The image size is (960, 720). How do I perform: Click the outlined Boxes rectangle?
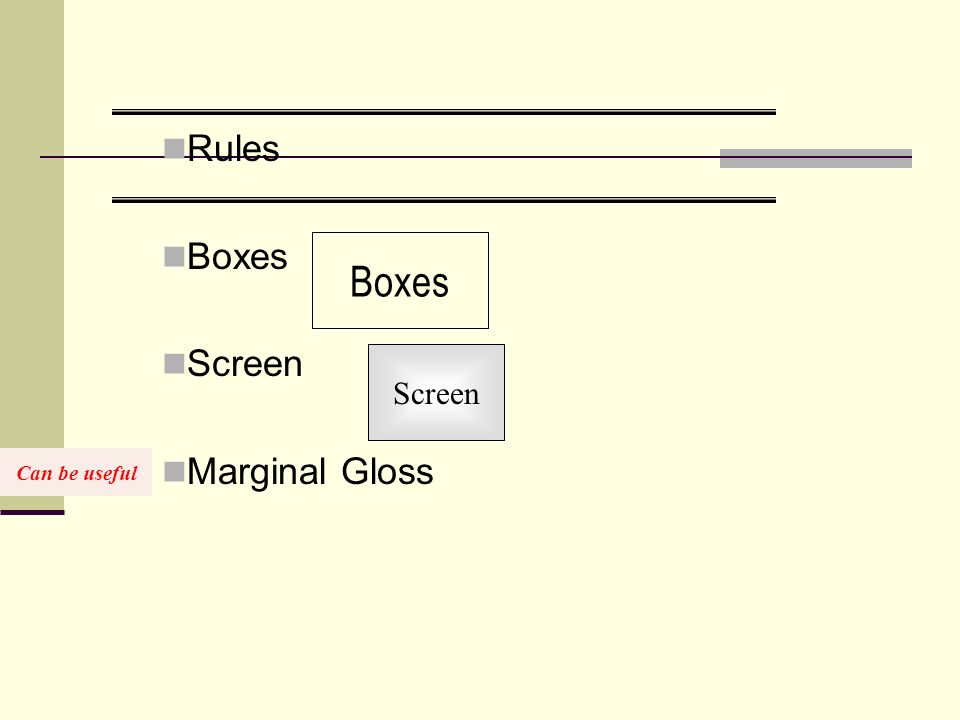click(400, 280)
